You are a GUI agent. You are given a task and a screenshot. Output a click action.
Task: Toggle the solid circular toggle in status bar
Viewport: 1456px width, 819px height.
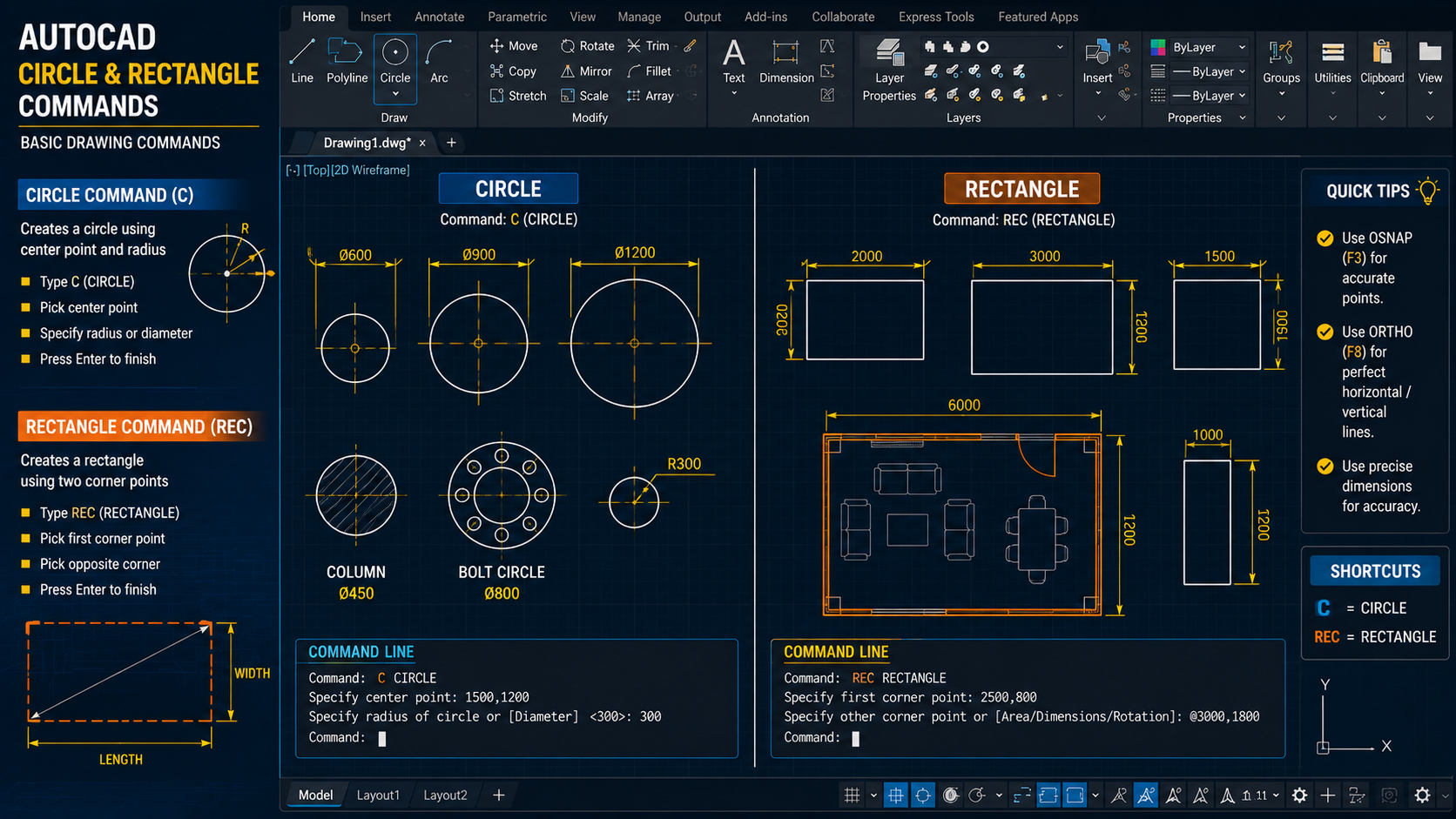click(x=951, y=795)
